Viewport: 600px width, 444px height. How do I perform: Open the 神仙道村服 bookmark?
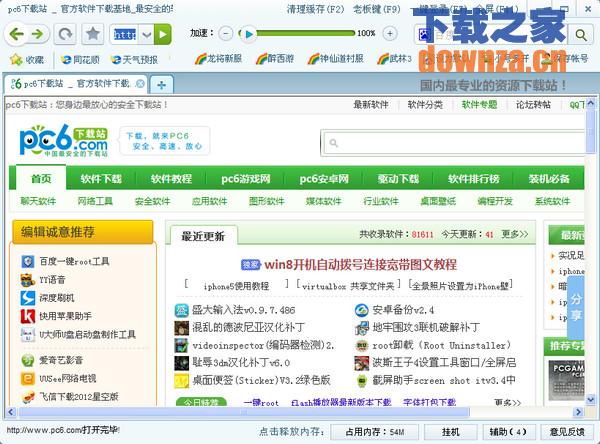click(336, 59)
